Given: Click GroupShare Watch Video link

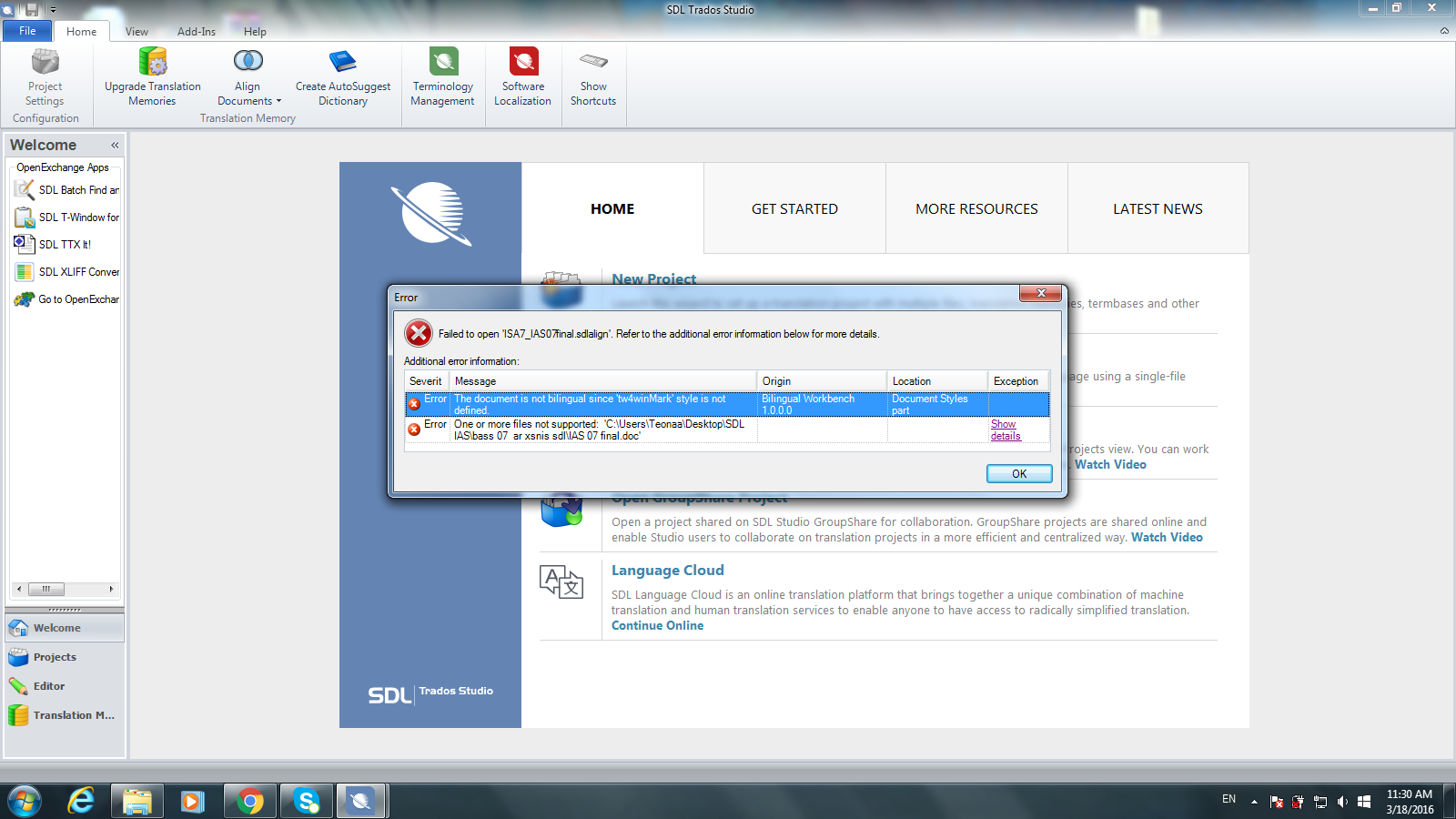Looking at the screenshot, I should coord(1167,537).
